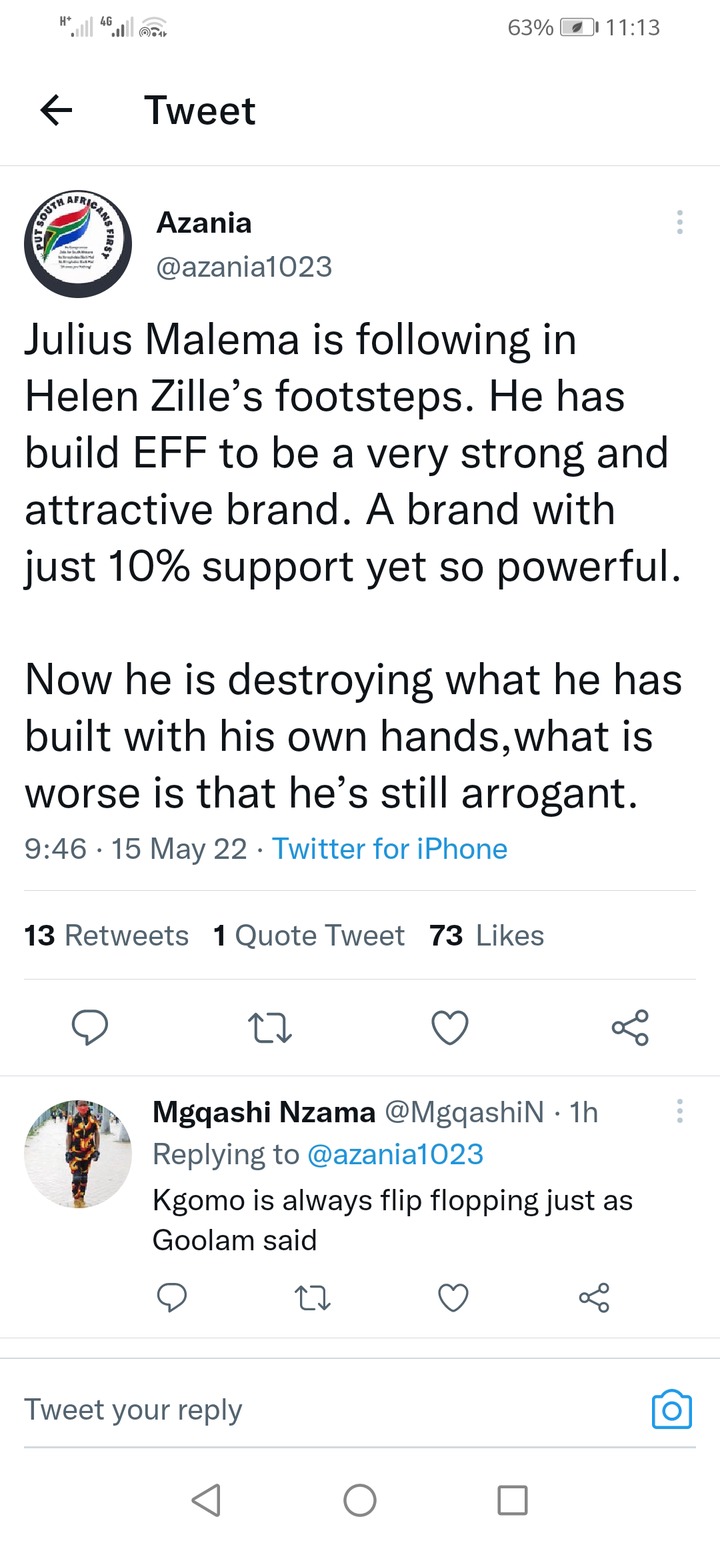The width and height of the screenshot is (720, 1541).
Task: Open the 1 Quote Tweet list
Action: click(x=309, y=935)
